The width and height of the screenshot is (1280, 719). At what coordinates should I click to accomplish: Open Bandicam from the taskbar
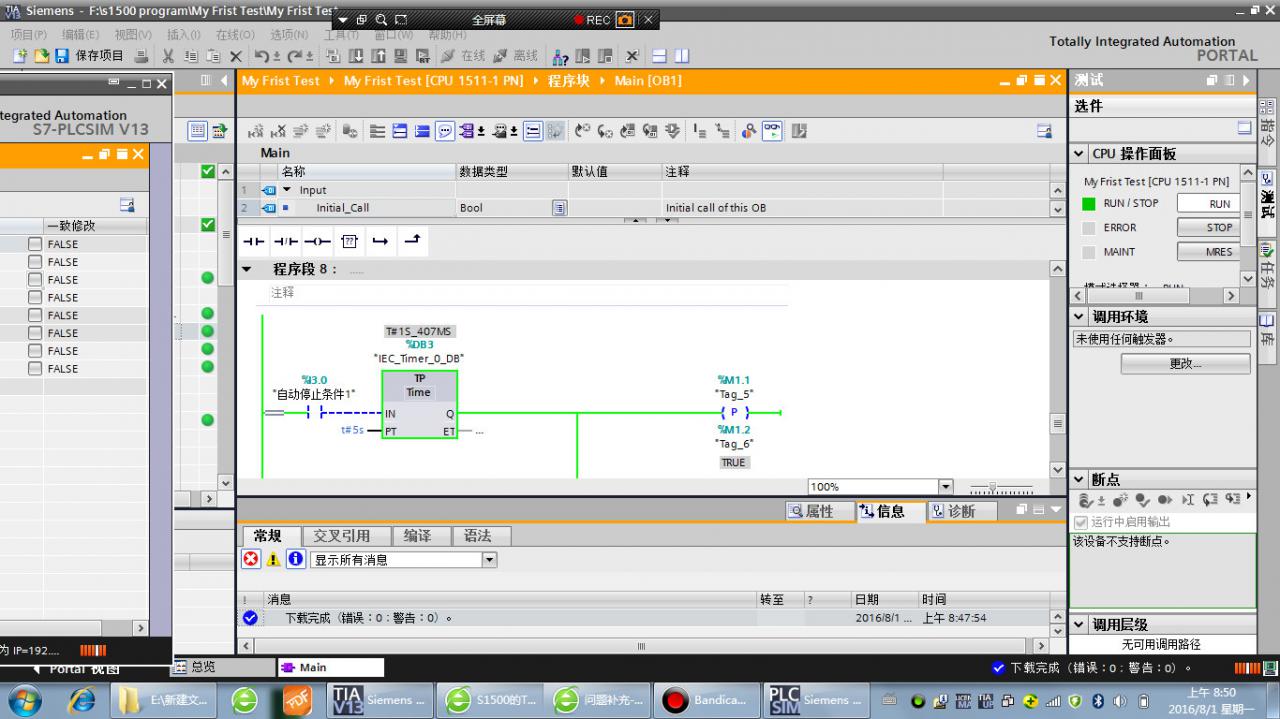click(705, 700)
